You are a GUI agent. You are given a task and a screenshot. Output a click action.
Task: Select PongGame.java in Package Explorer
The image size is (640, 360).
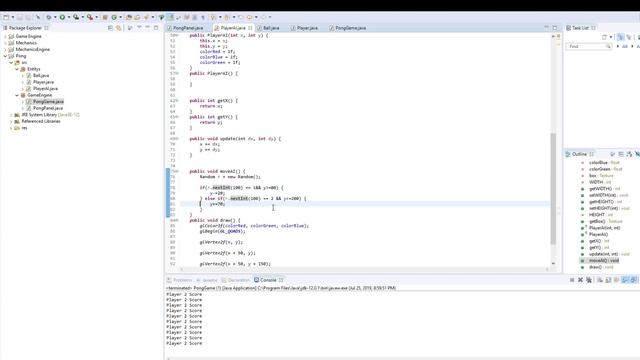click(x=48, y=102)
